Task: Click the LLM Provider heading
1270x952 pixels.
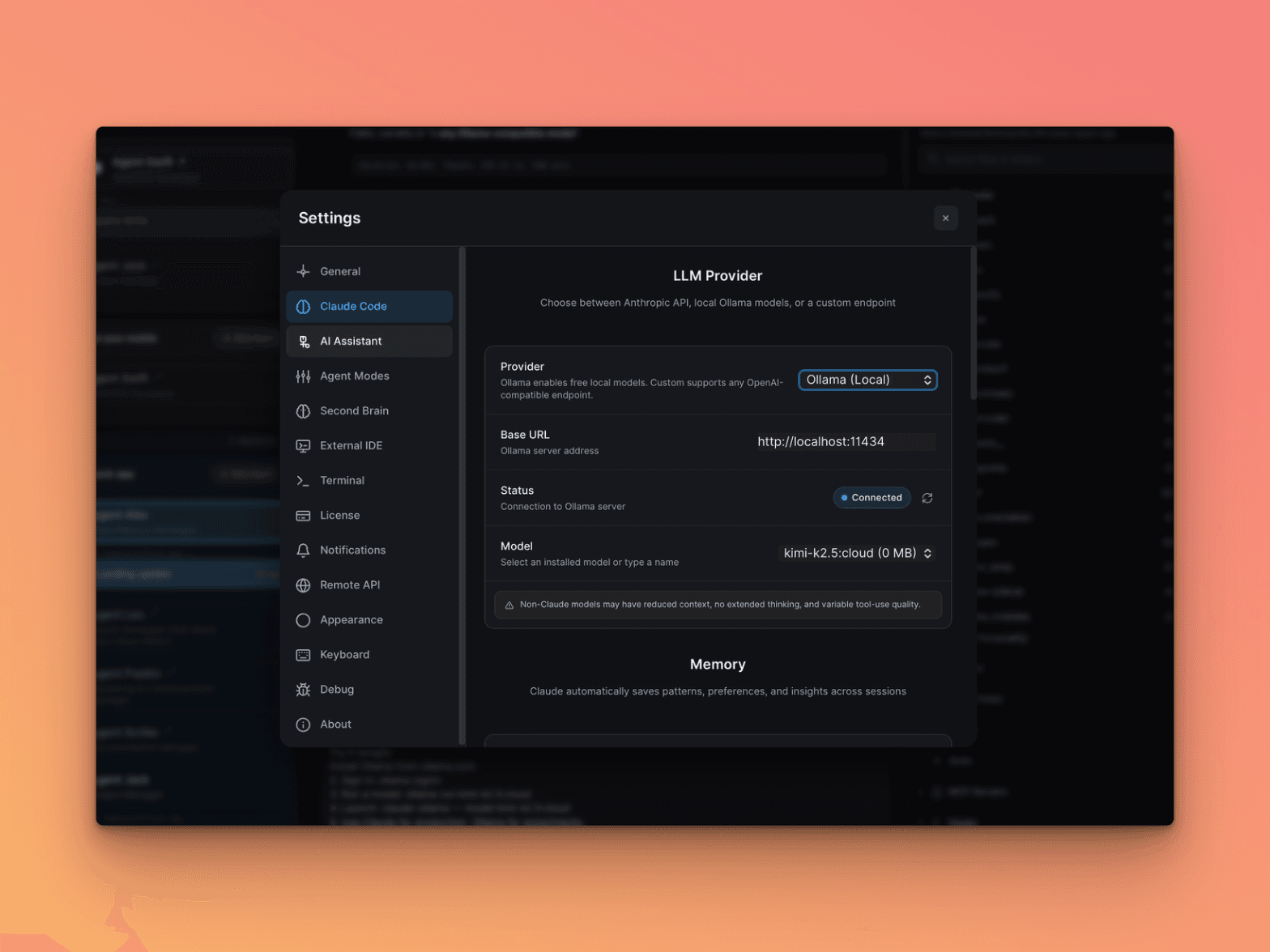Action: pos(718,276)
